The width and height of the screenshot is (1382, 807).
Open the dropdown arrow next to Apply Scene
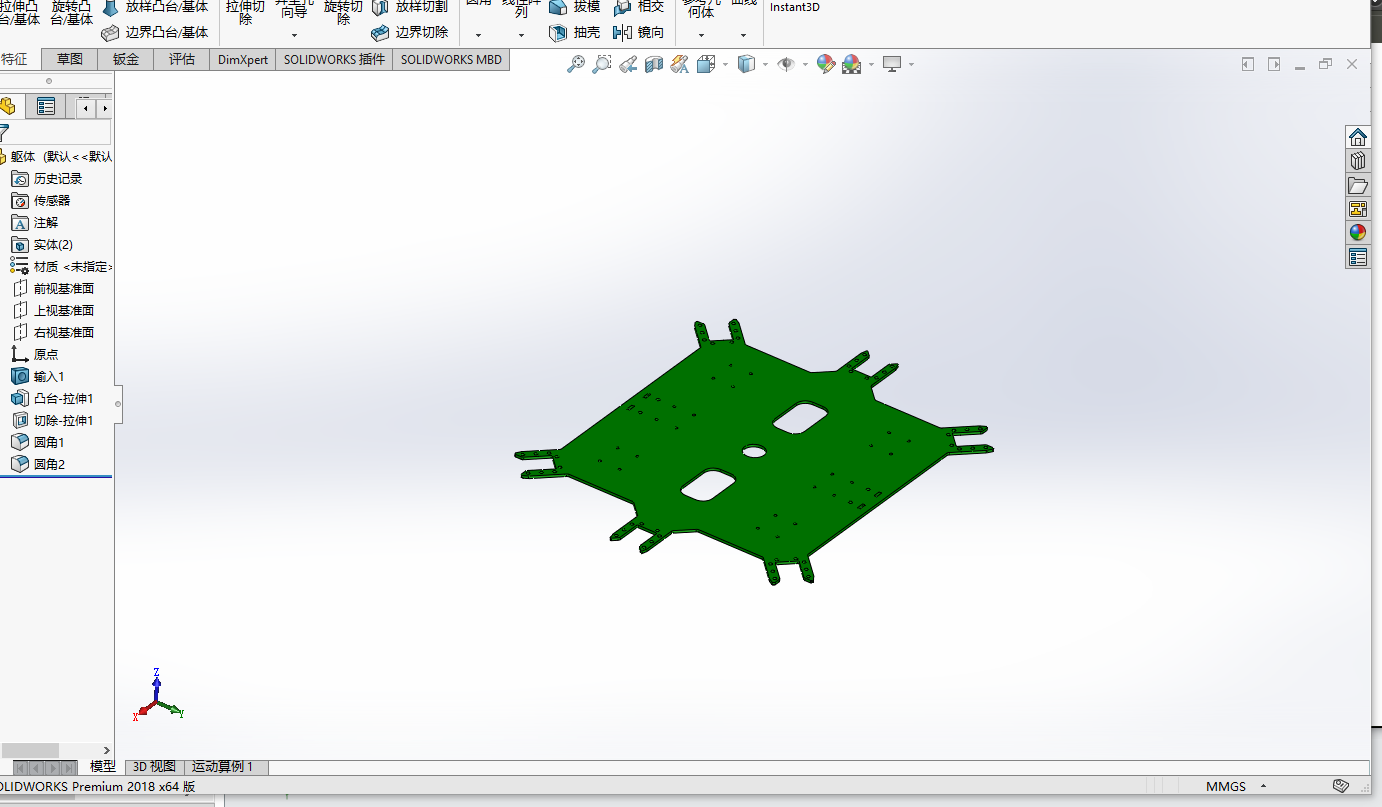click(x=871, y=65)
